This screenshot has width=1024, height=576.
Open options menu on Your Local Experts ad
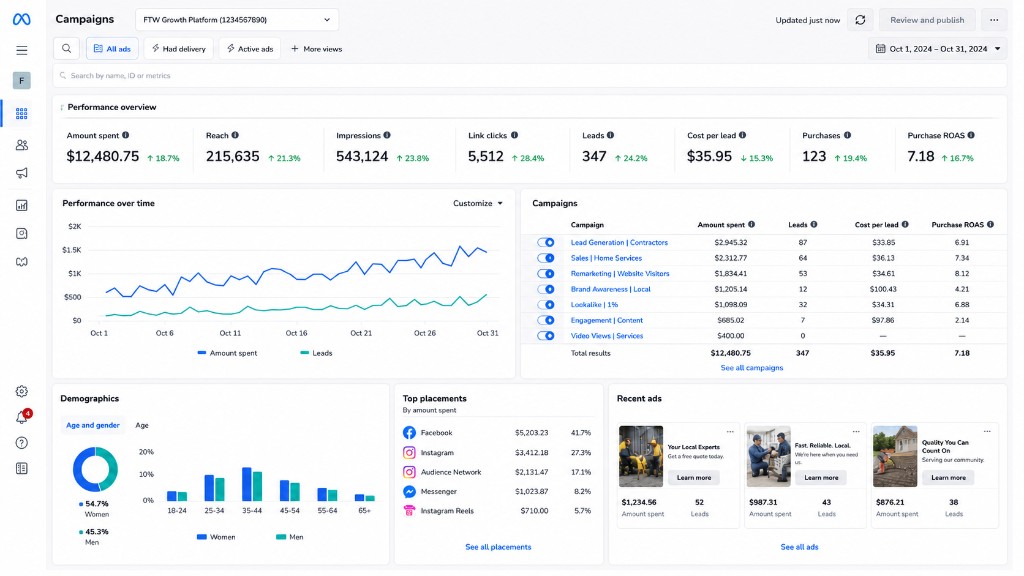click(730, 432)
